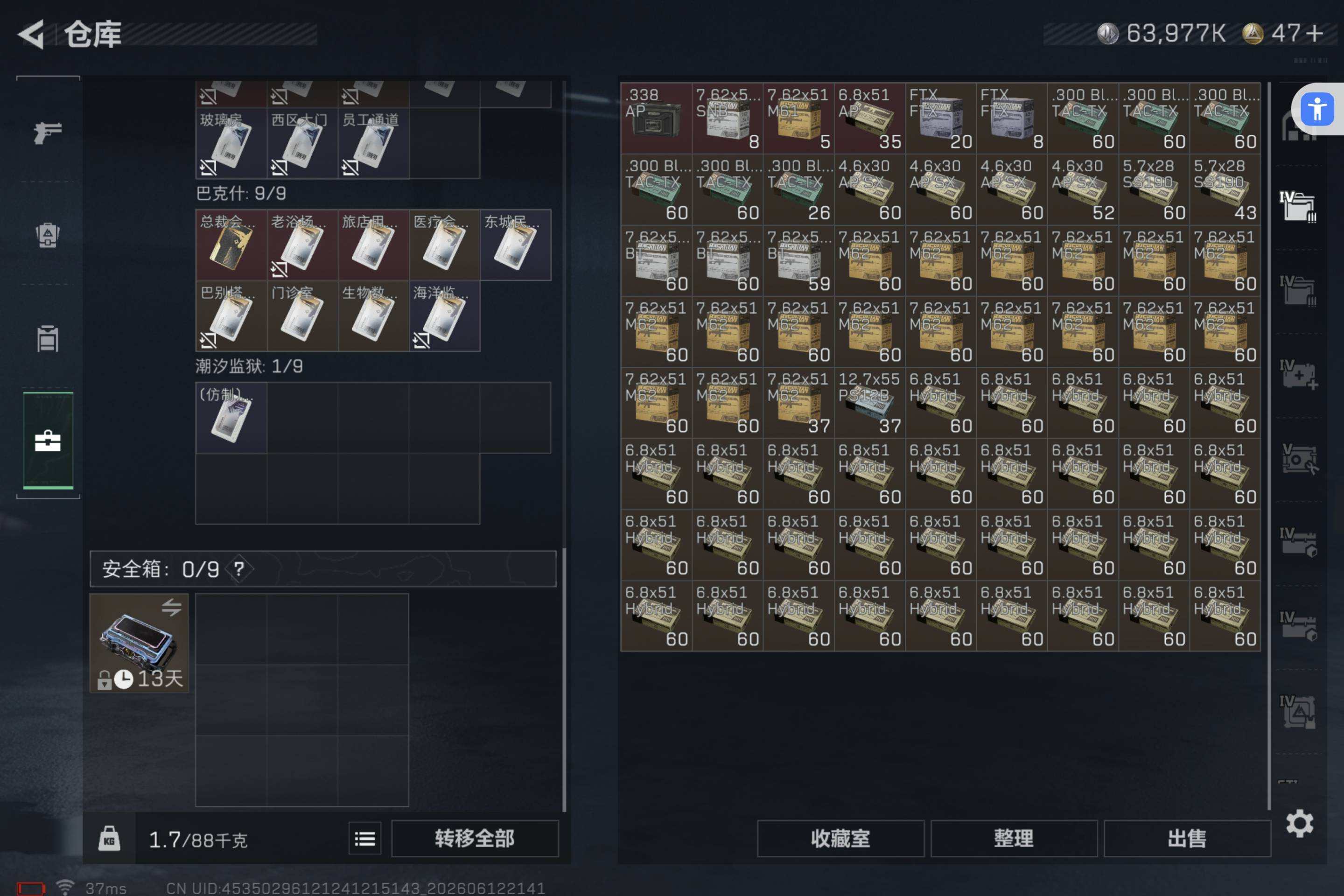
Task: Select the 玻璃房 keycard
Action: tap(231, 143)
